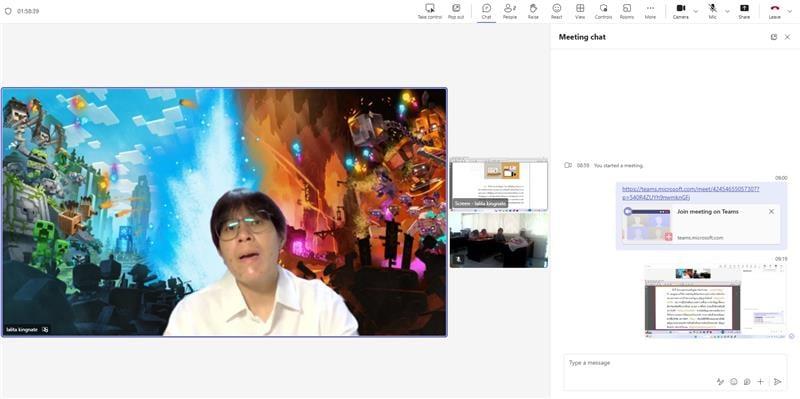Image resolution: width=800 pixels, height=399 pixels.
Task: Raise your hand in the meeting
Action: (x=533, y=11)
